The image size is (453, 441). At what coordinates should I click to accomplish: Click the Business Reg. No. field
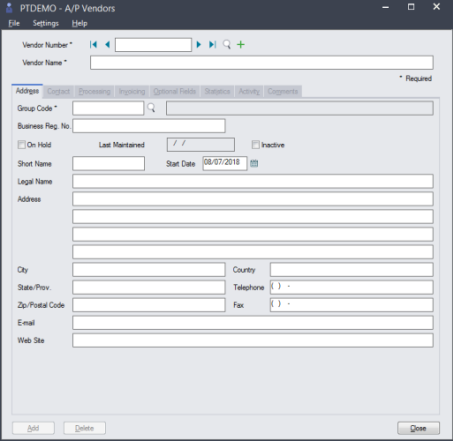(x=149, y=126)
